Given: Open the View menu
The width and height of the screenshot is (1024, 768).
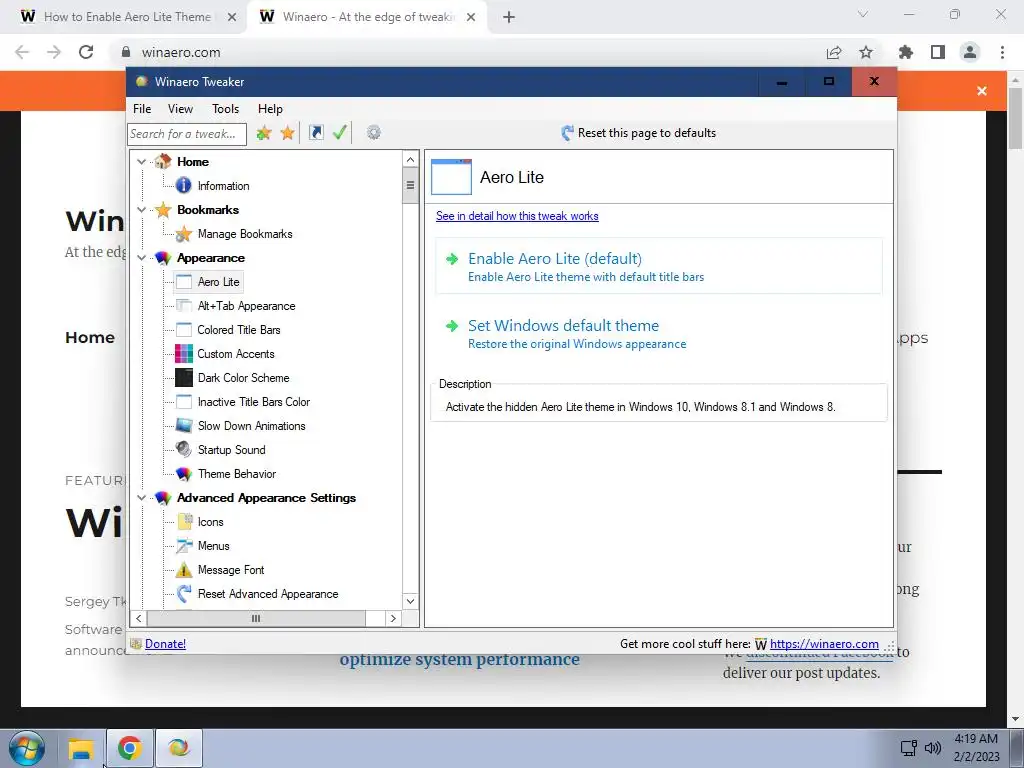Looking at the screenshot, I should coord(180,109).
